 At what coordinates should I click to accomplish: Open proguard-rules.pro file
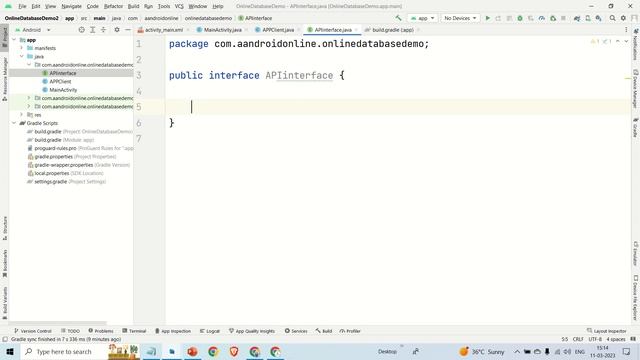point(55,148)
